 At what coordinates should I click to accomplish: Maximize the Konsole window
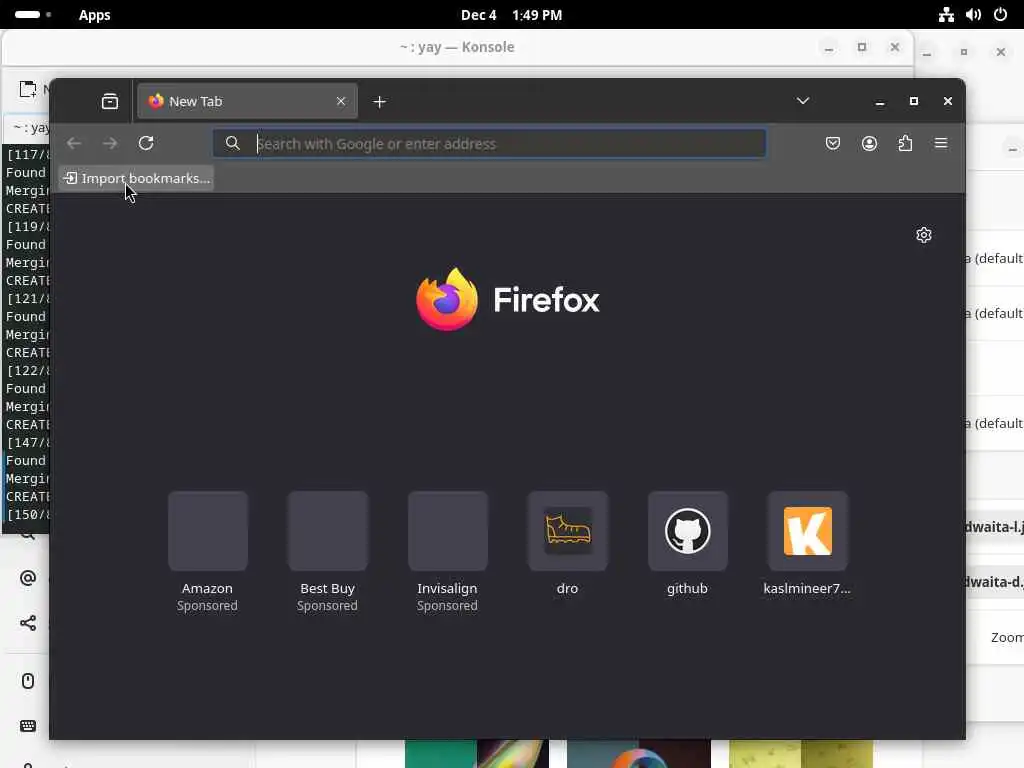861,47
